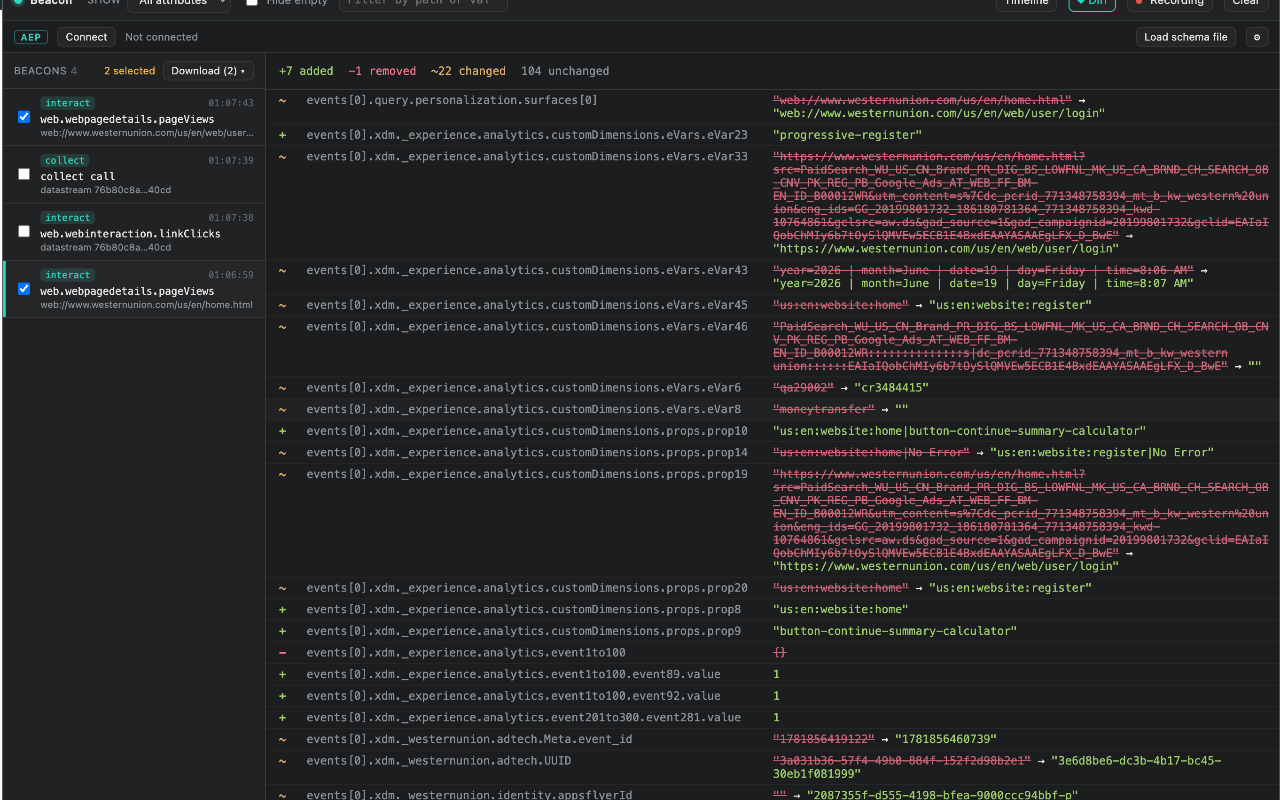Click the Not connected status text

coord(161,37)
